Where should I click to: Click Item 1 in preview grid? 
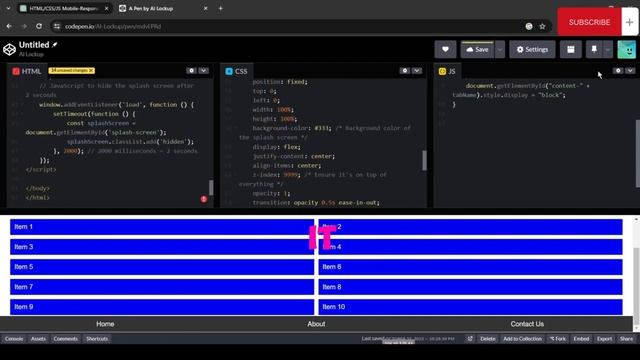[x=162, y=227]
